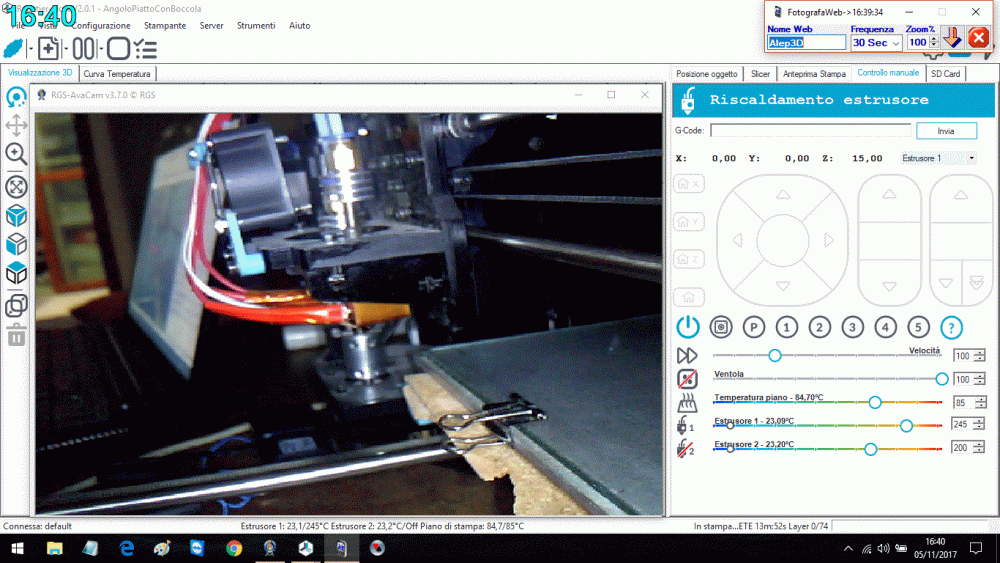Image resolution: width=1000 pixels, height=563 pixels.
Task: Click the rotate view icon in left sidebar
Action: (16, 97)
